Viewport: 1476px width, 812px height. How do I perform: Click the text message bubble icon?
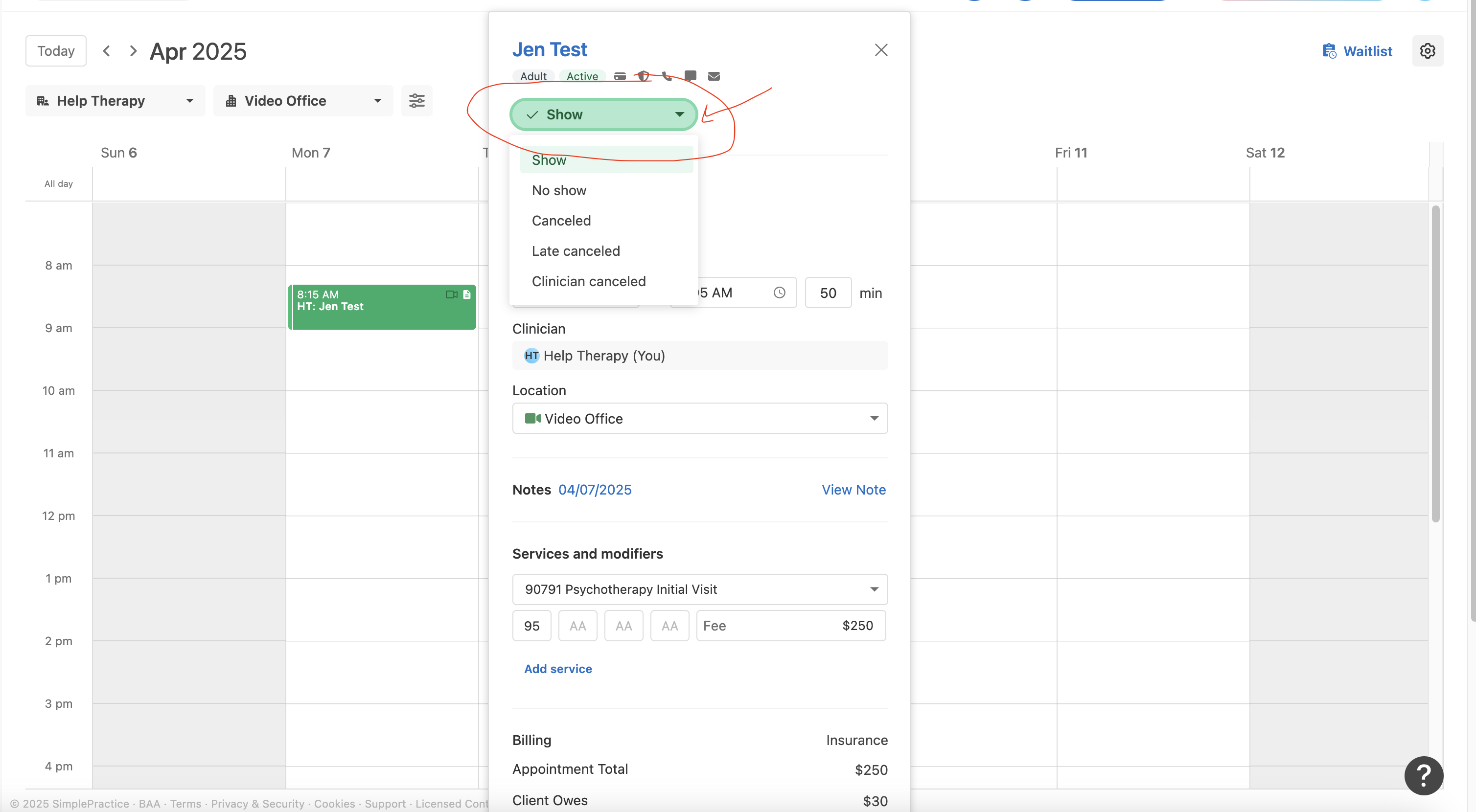click(x=691, y=76)
